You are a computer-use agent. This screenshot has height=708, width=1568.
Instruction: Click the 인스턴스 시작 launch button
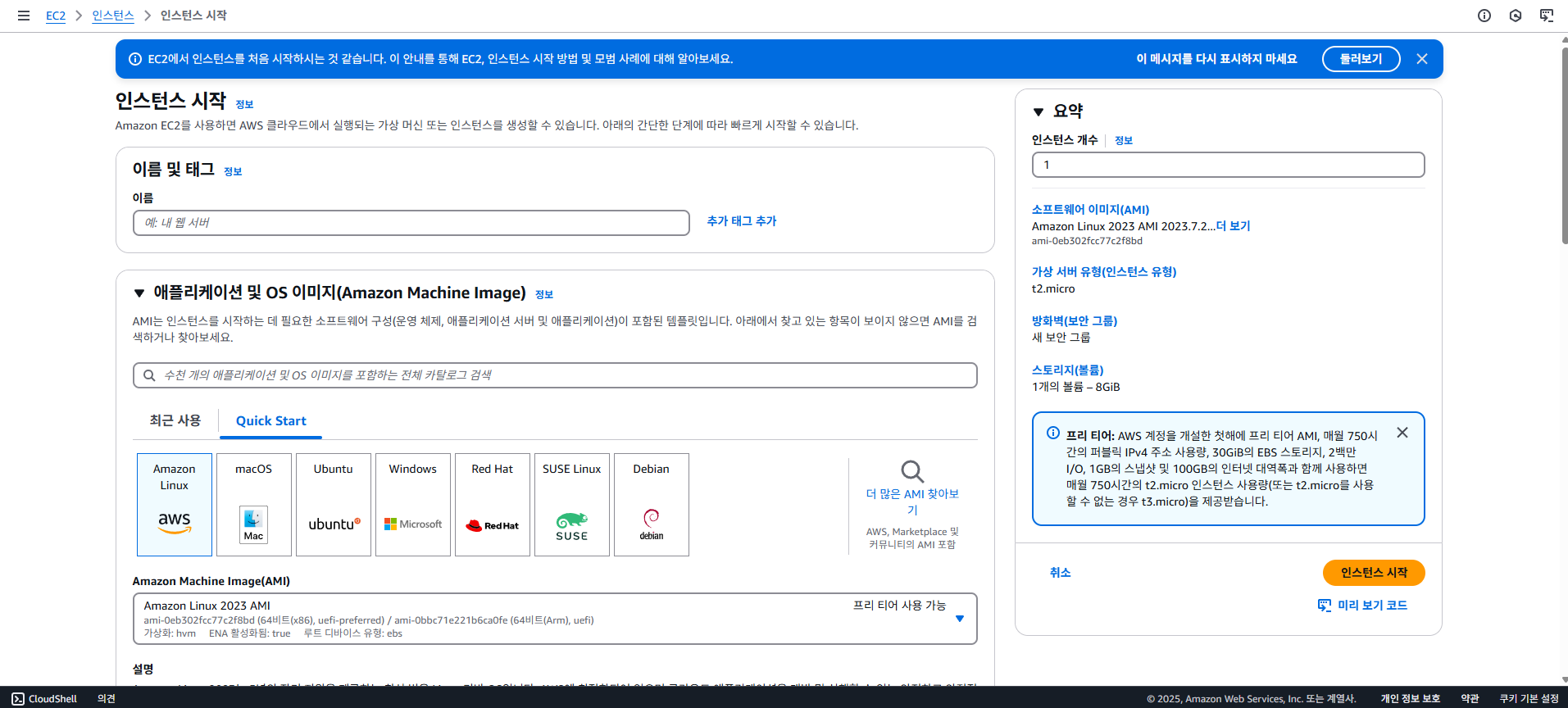tap(1374, 573)
